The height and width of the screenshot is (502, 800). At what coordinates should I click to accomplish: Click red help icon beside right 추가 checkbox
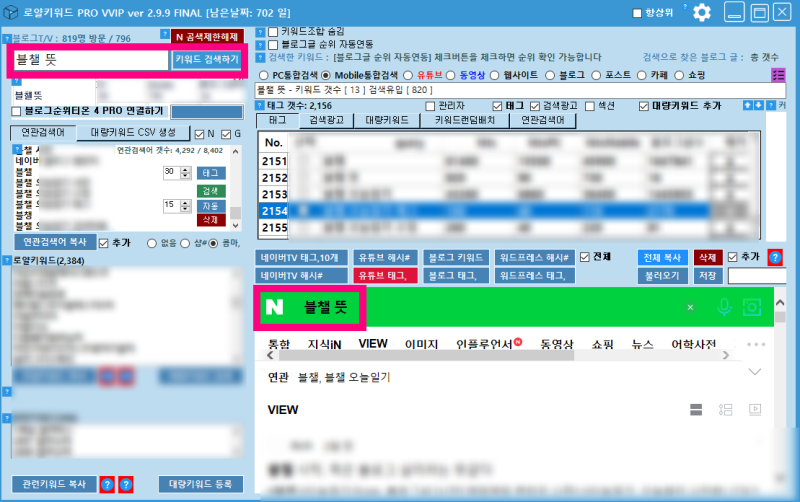[x=775, y=258]
